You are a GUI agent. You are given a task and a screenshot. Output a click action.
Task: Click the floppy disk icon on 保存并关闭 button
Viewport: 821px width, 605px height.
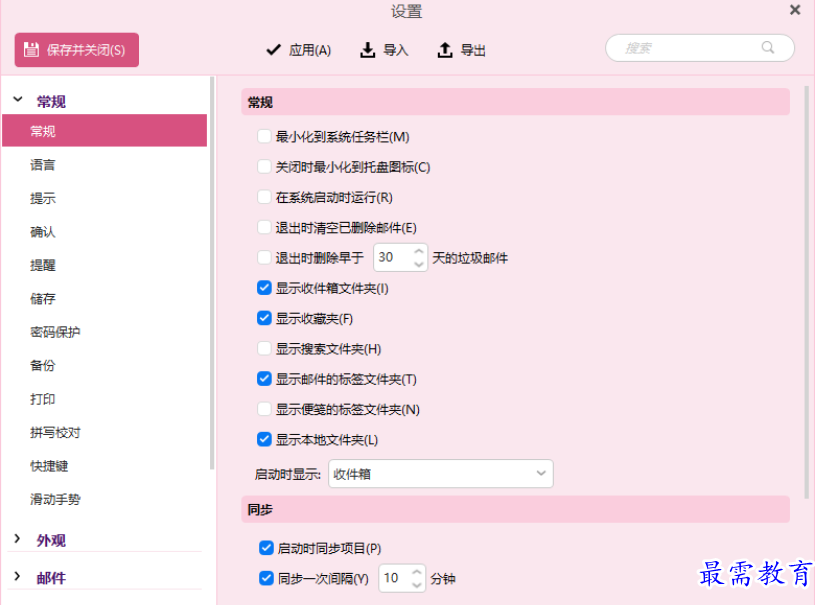click(31, 50)
